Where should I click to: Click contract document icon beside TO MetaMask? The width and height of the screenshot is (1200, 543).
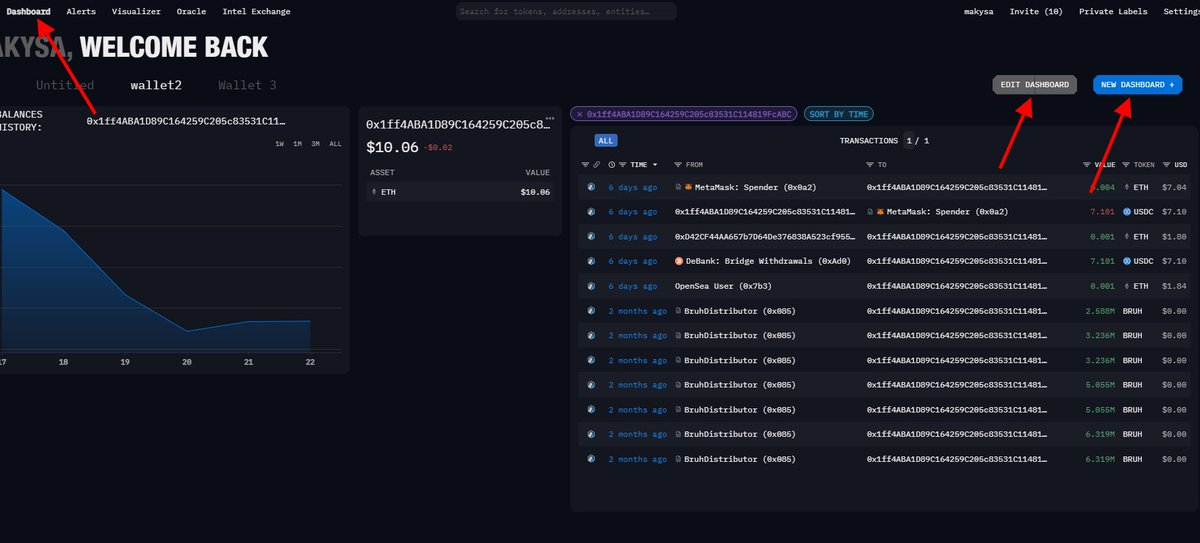point(870,212)
